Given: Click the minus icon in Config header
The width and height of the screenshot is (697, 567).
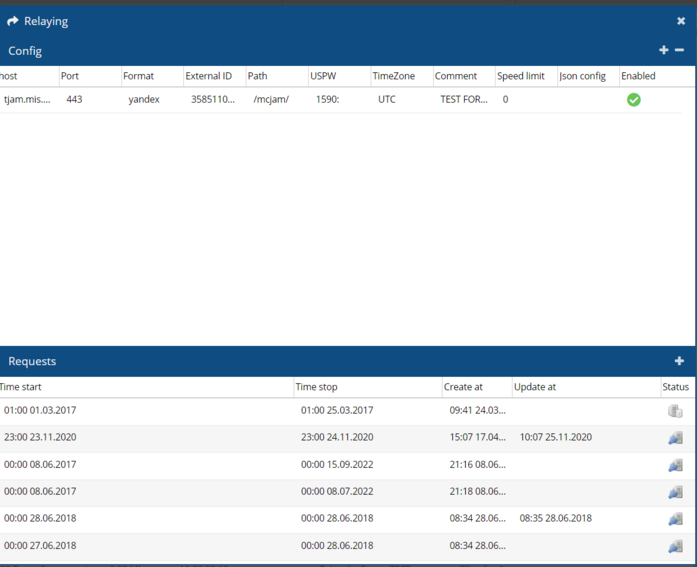Looking at the screenshot, I should [x=680, y=50].
